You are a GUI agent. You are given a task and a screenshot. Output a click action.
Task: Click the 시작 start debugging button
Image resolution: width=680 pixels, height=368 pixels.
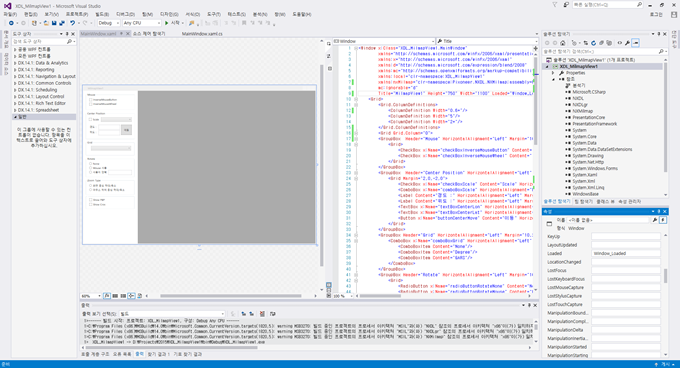point(173,23)
